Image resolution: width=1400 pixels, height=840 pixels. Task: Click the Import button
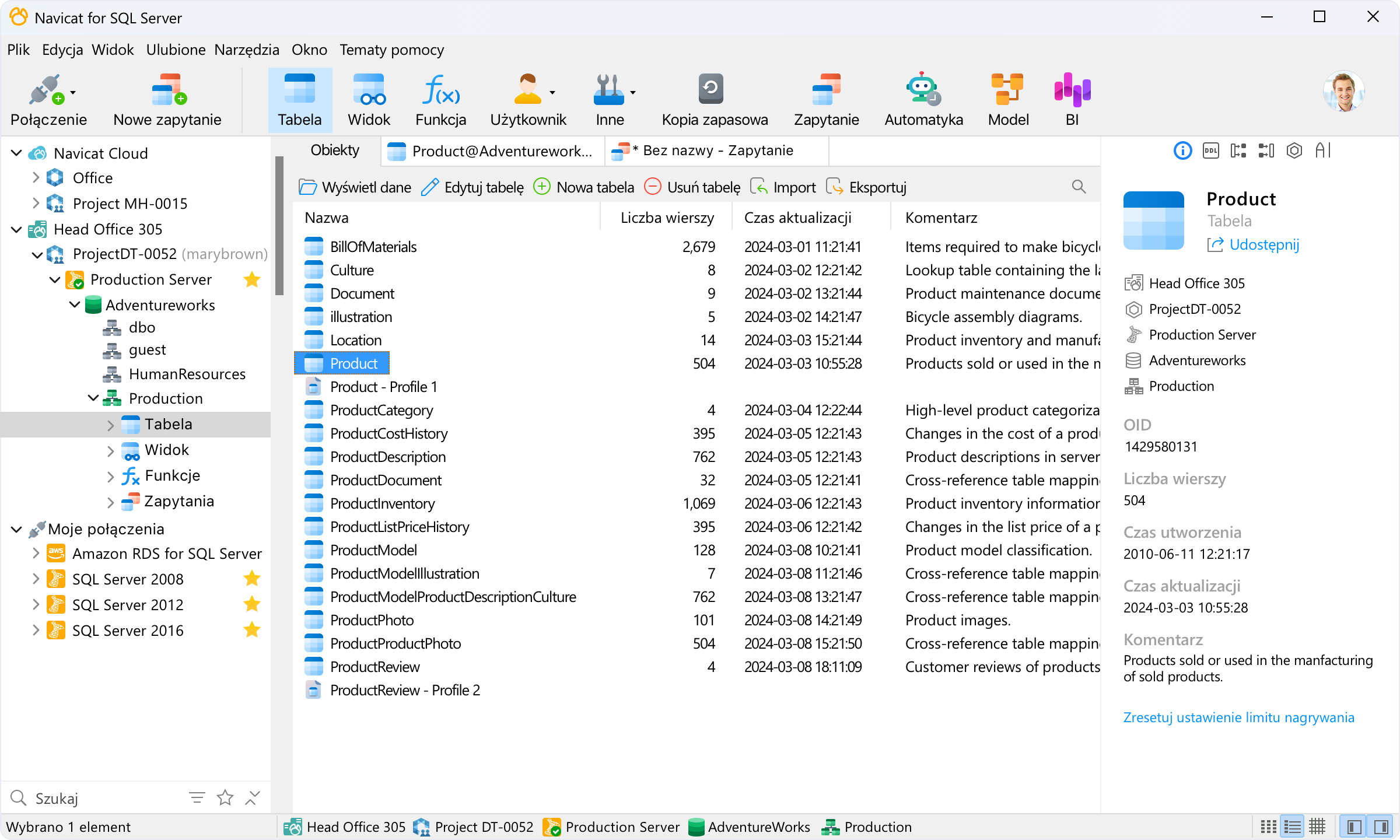782,187
